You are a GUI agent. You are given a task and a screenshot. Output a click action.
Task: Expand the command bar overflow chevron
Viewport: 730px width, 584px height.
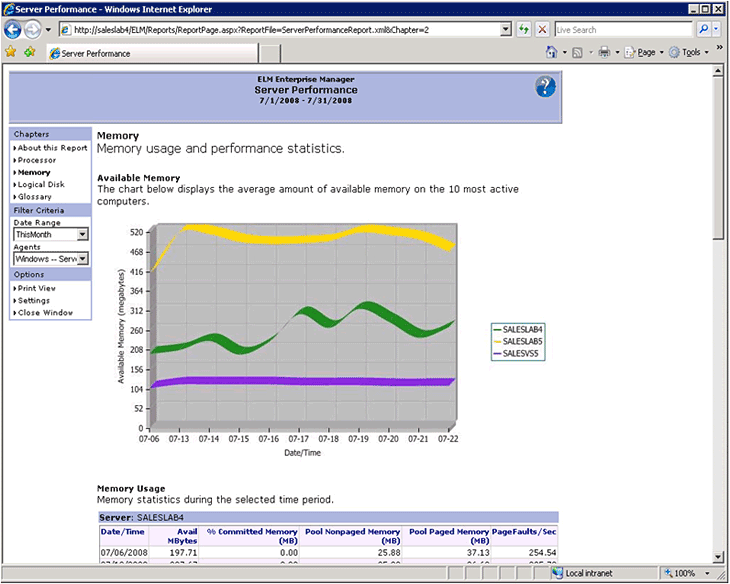tap(719, 48)
